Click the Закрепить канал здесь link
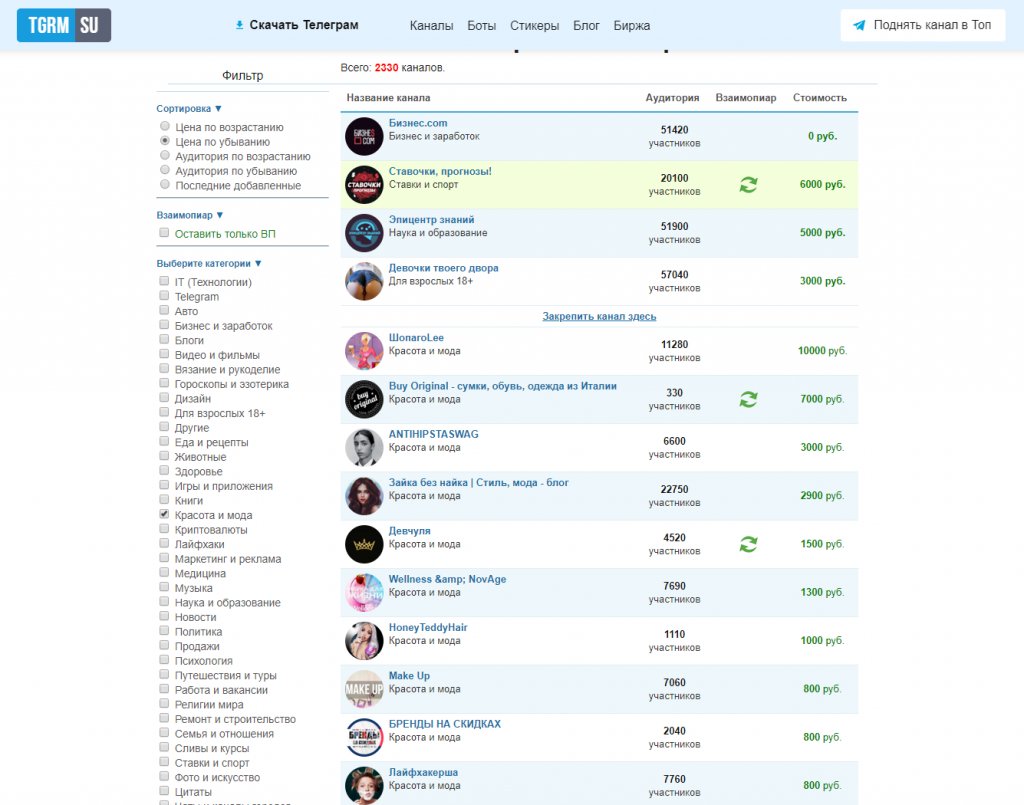The width and height of the screenshot is (1024, 805). 599,316
